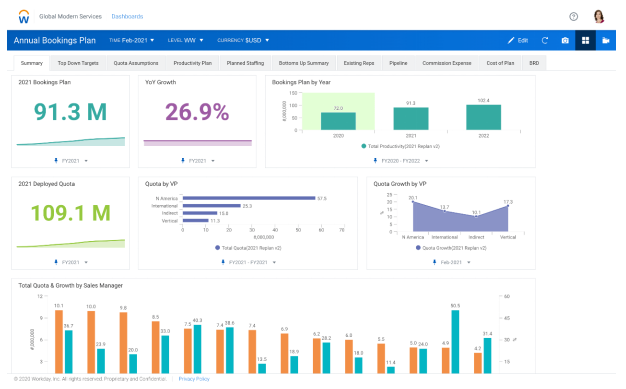This screenshot has width=626, height=389.
Task: Click the Quota Growth point labeled 20.1
Action: pos(413,202)
